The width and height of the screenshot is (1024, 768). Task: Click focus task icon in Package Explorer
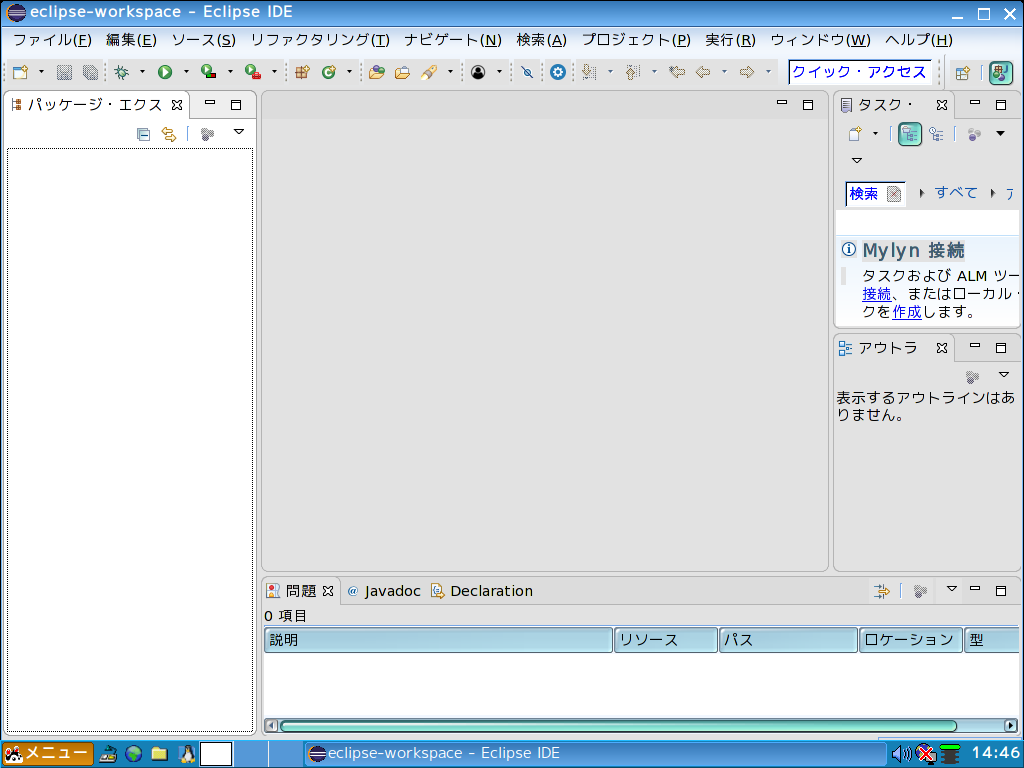[x=207, y=135]
